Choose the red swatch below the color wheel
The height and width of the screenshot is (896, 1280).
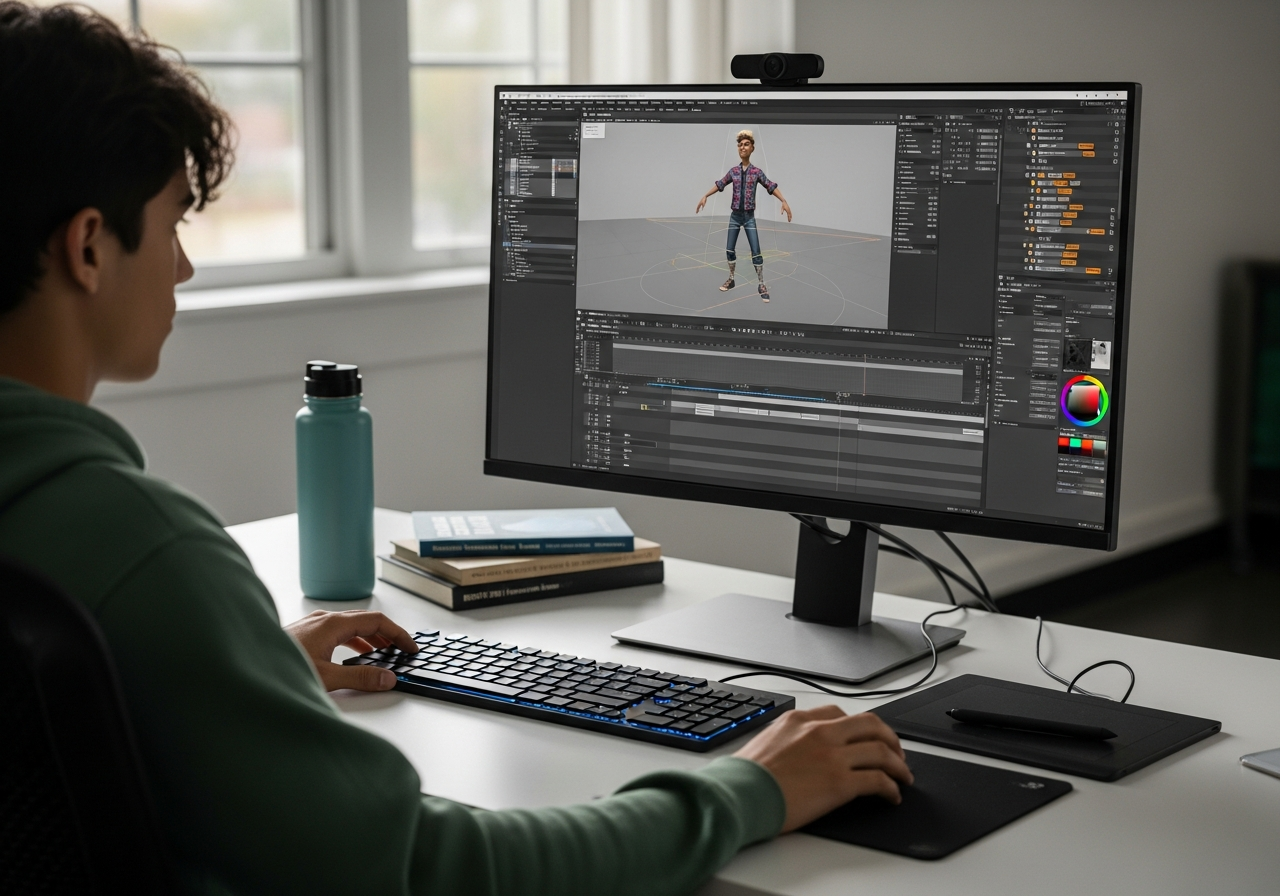pos(1064,444)
